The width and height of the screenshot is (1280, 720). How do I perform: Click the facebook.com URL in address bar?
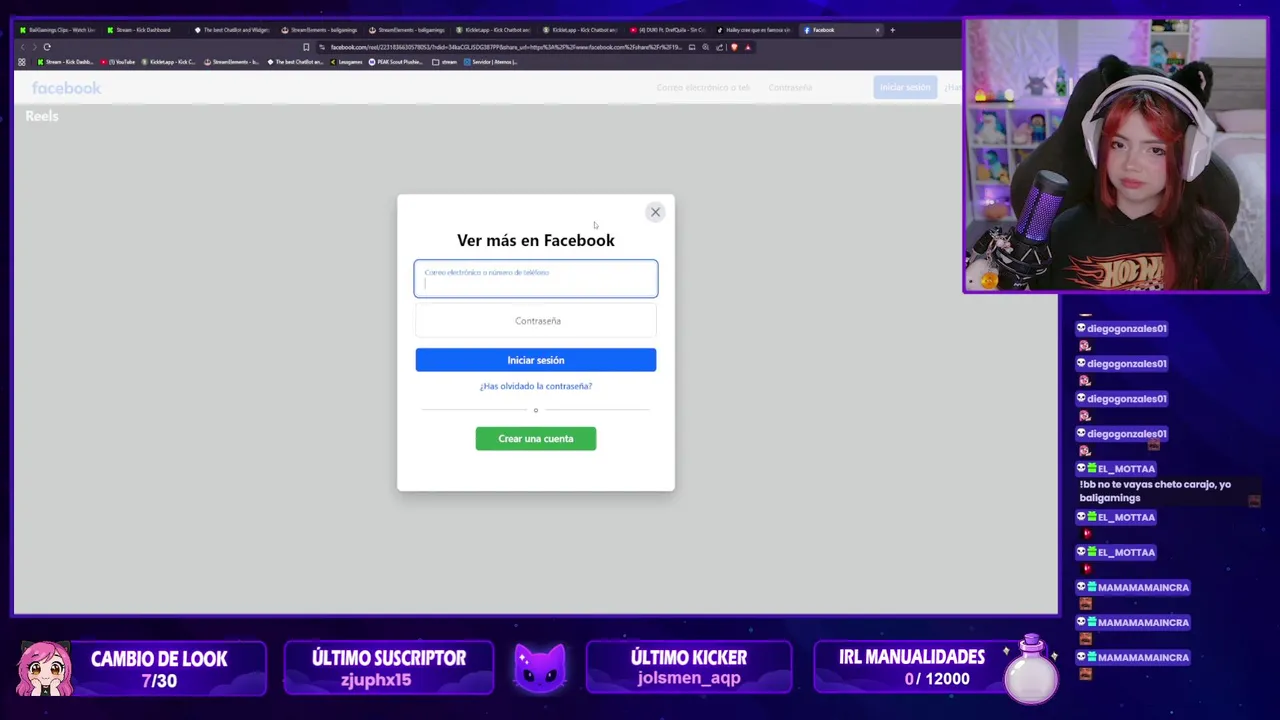pos(506,47)
